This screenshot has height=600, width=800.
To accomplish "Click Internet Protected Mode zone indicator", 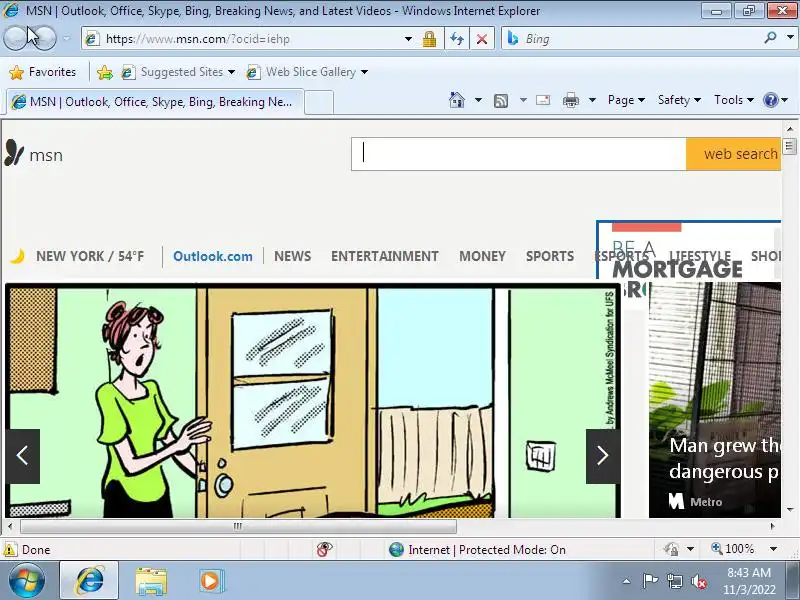I will pyautogui.click(x=477, y=549).
